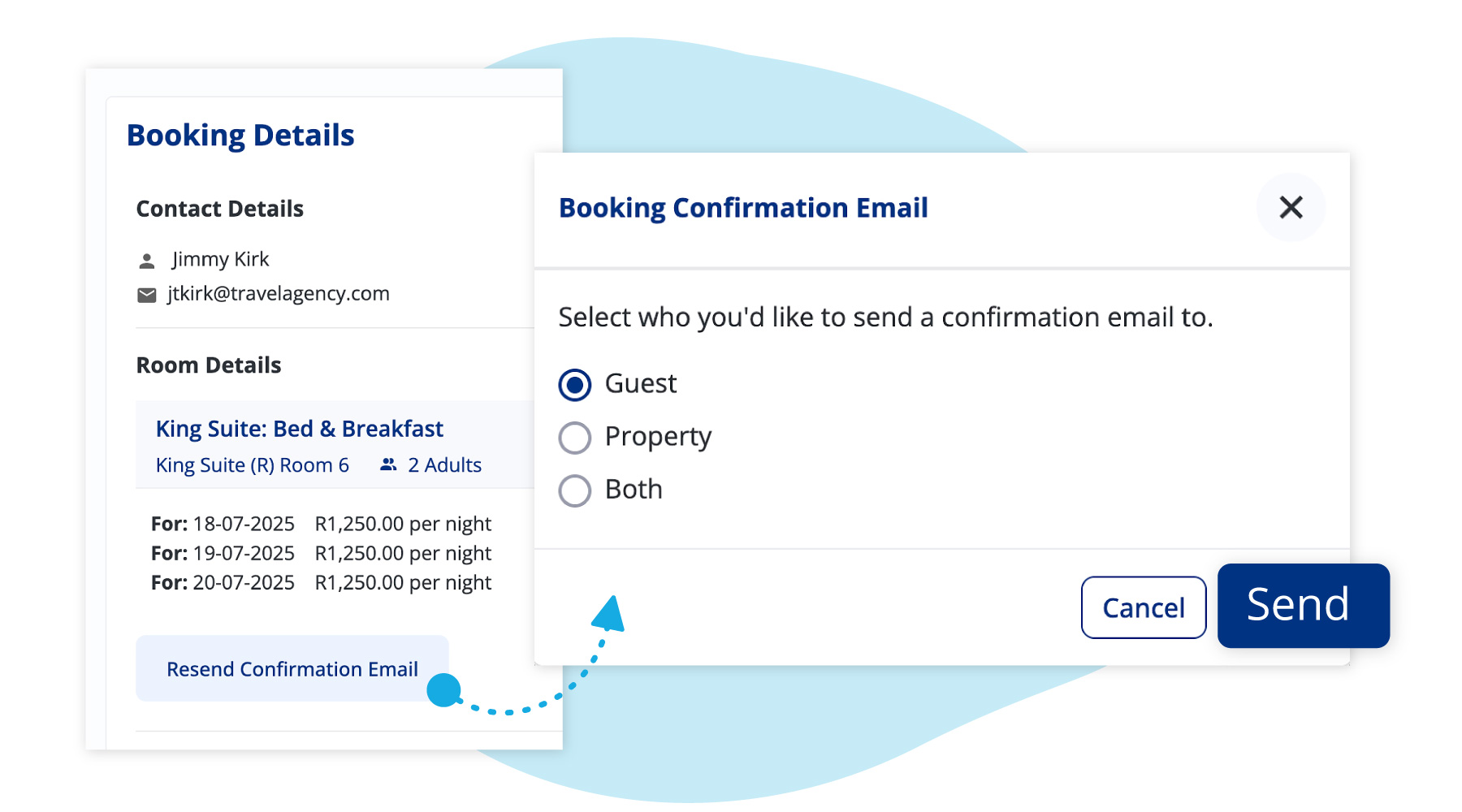1462x812 pixels.
Task: Click the guests icon next to 2 Adults
Action: (x=389, y=464)
